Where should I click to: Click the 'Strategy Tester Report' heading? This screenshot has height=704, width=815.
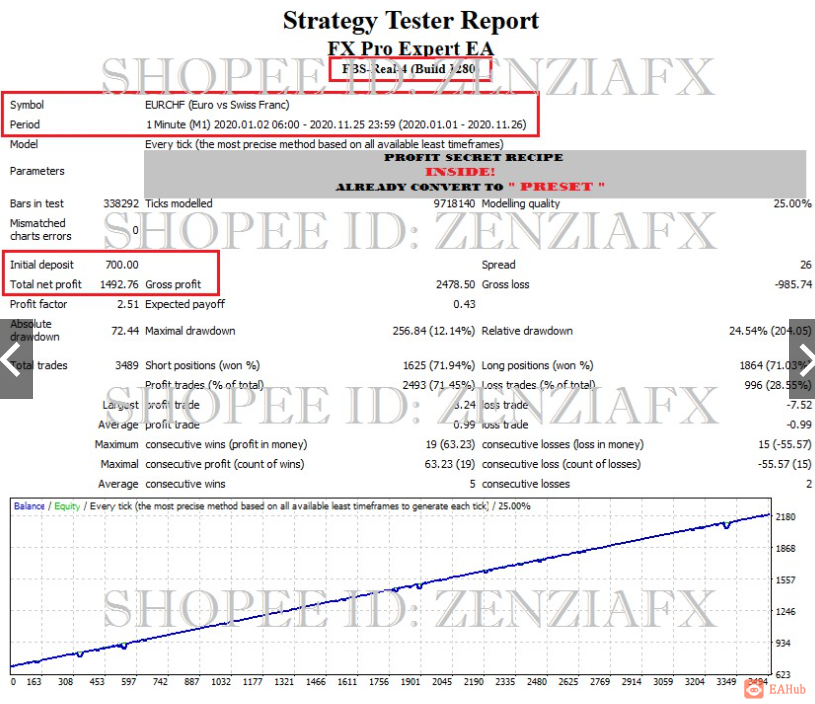coord(411,20)
